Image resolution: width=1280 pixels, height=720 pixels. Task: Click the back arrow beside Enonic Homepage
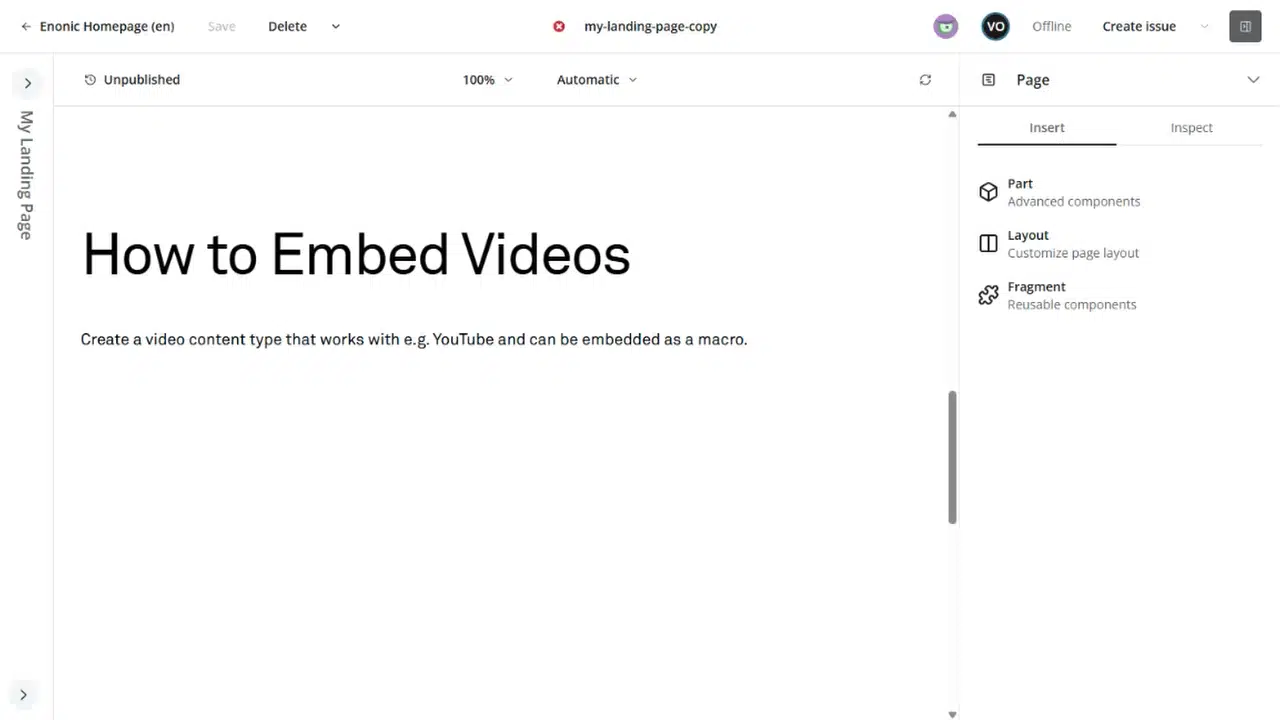pyautogui.click(x=26, y=27)
